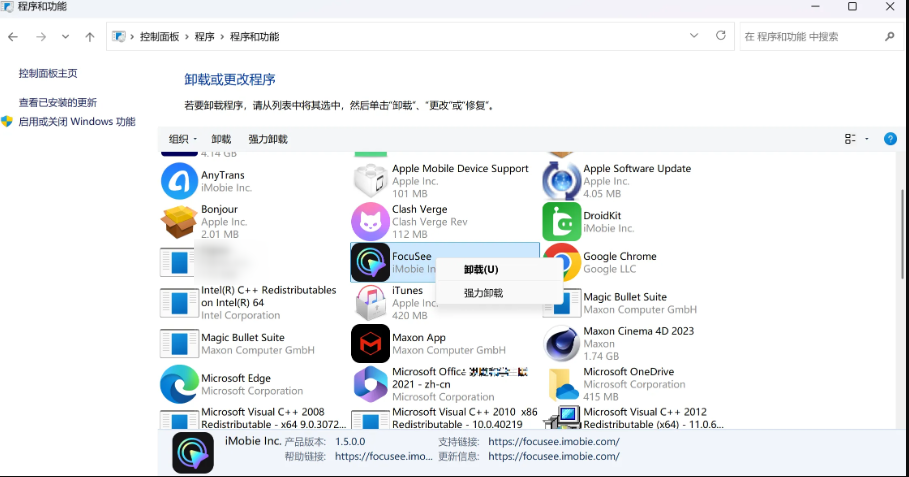The image size is (909, 477).
Task: Select the AnyTrans program icon
Action: point(179,181)
